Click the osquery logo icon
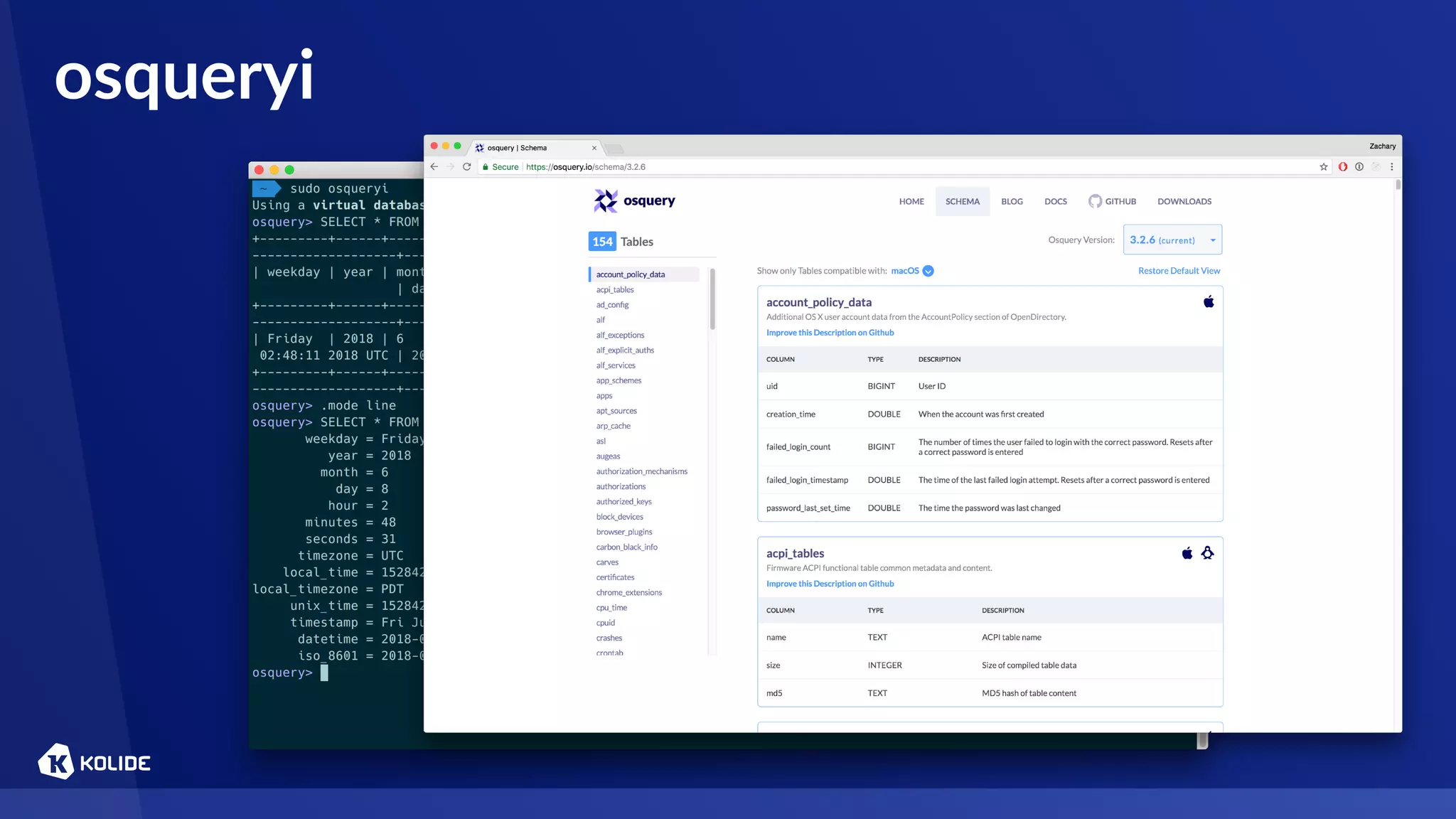The image size is (1456, 819). click(x=606, y=201)
